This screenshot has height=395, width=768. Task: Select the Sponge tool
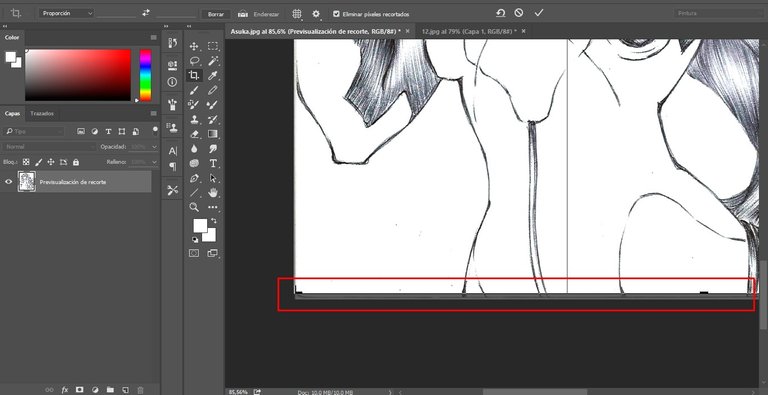194,163
